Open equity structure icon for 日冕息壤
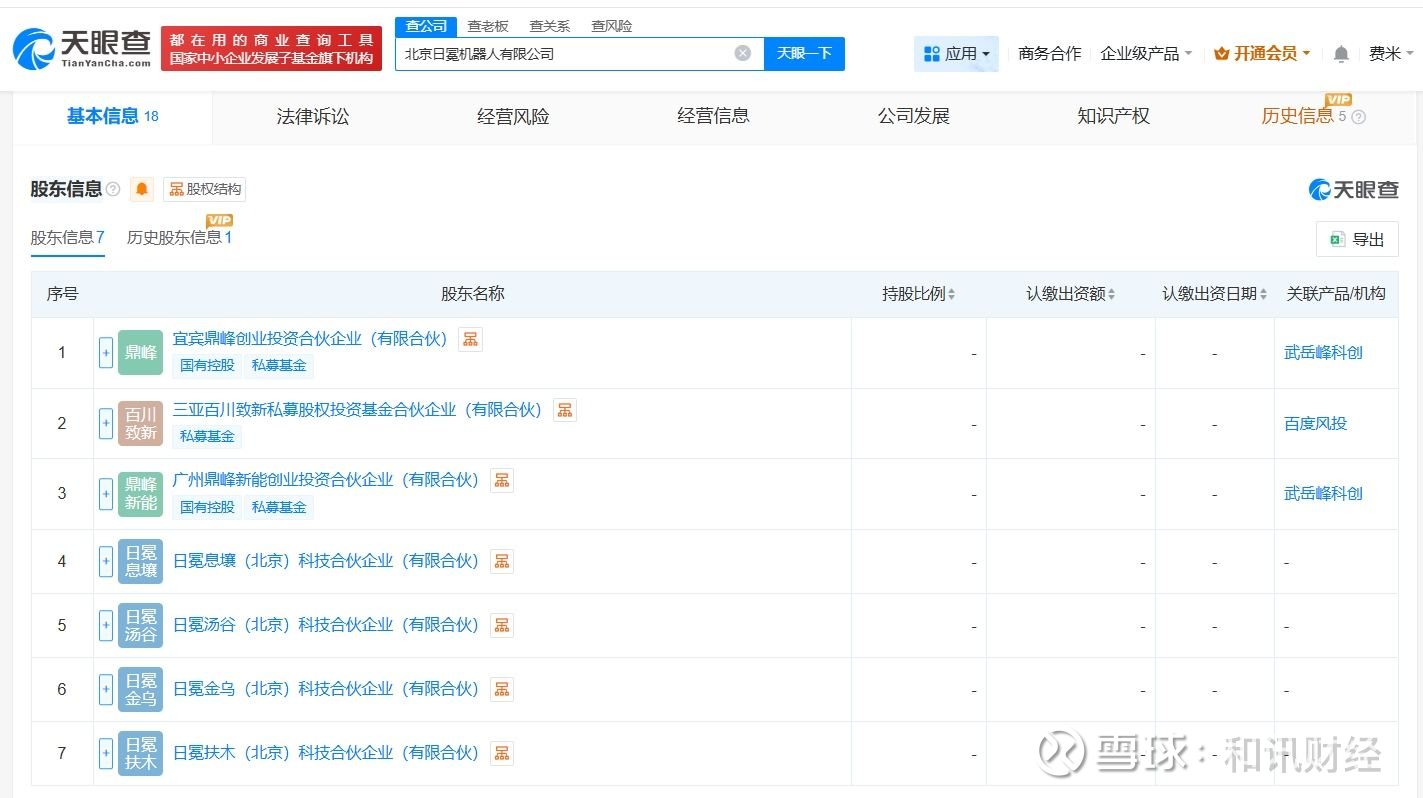This screenshot has width=1423, height=798. pyautogui.click(x=502, y=561)
